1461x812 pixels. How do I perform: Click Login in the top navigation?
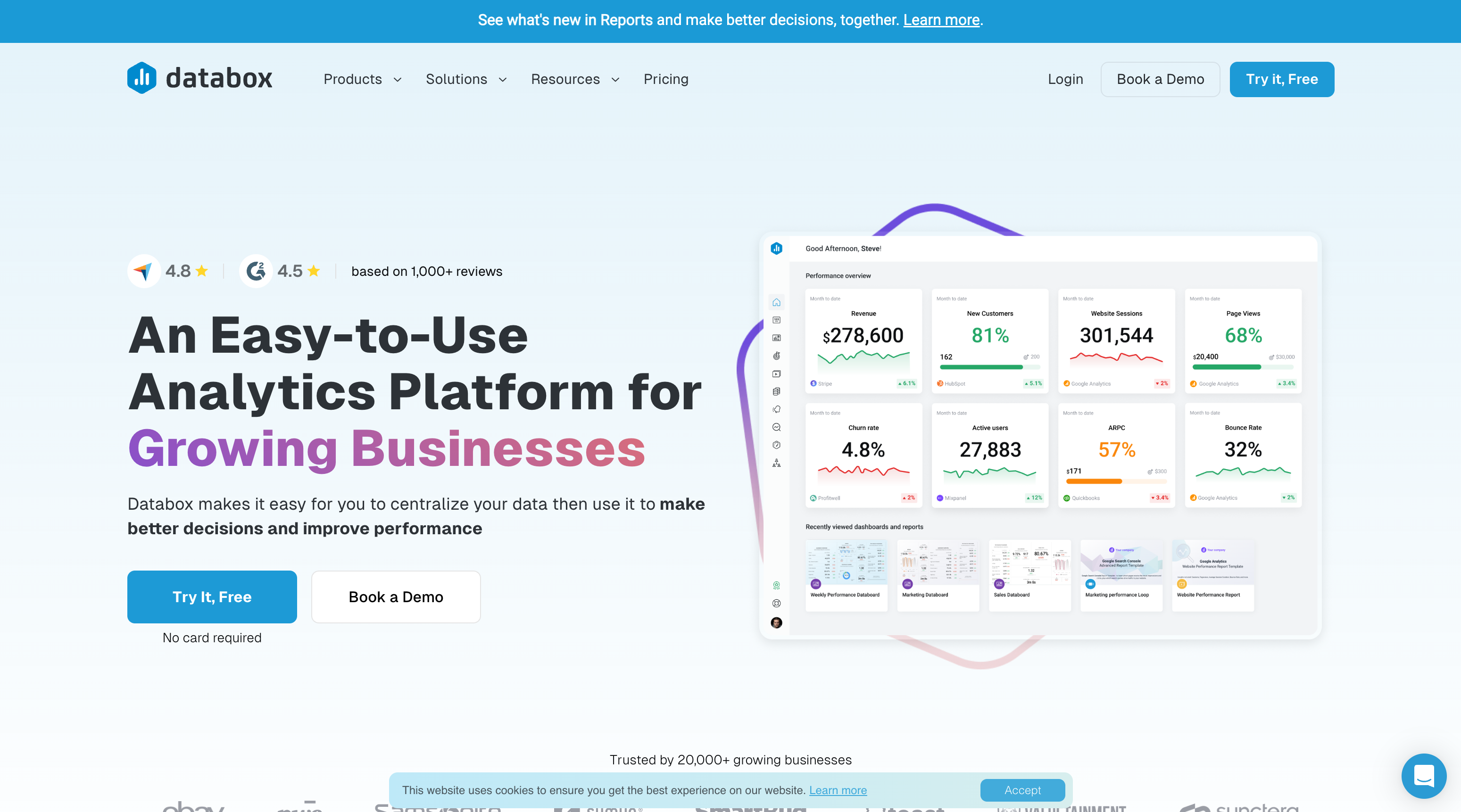[1065, 79]
